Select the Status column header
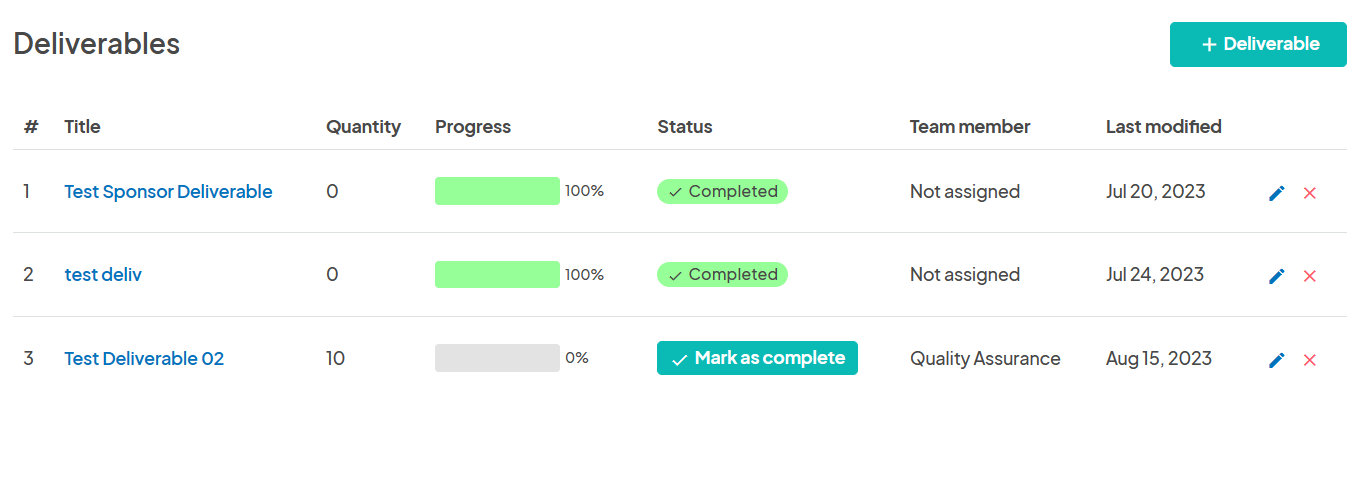The image size is (1366, 488). pyautogui.click(x=685, y=126)
